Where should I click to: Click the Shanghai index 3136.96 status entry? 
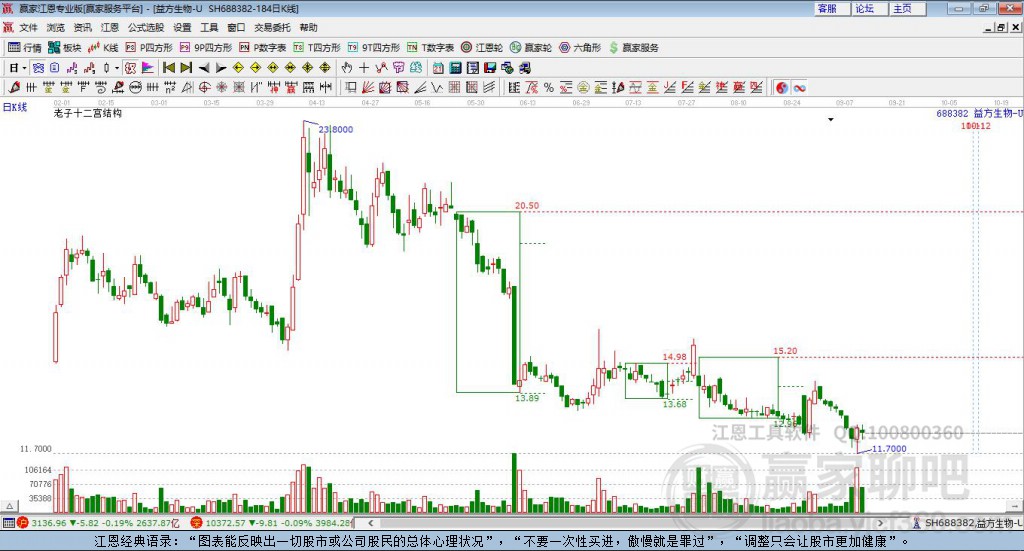[99, 523]
